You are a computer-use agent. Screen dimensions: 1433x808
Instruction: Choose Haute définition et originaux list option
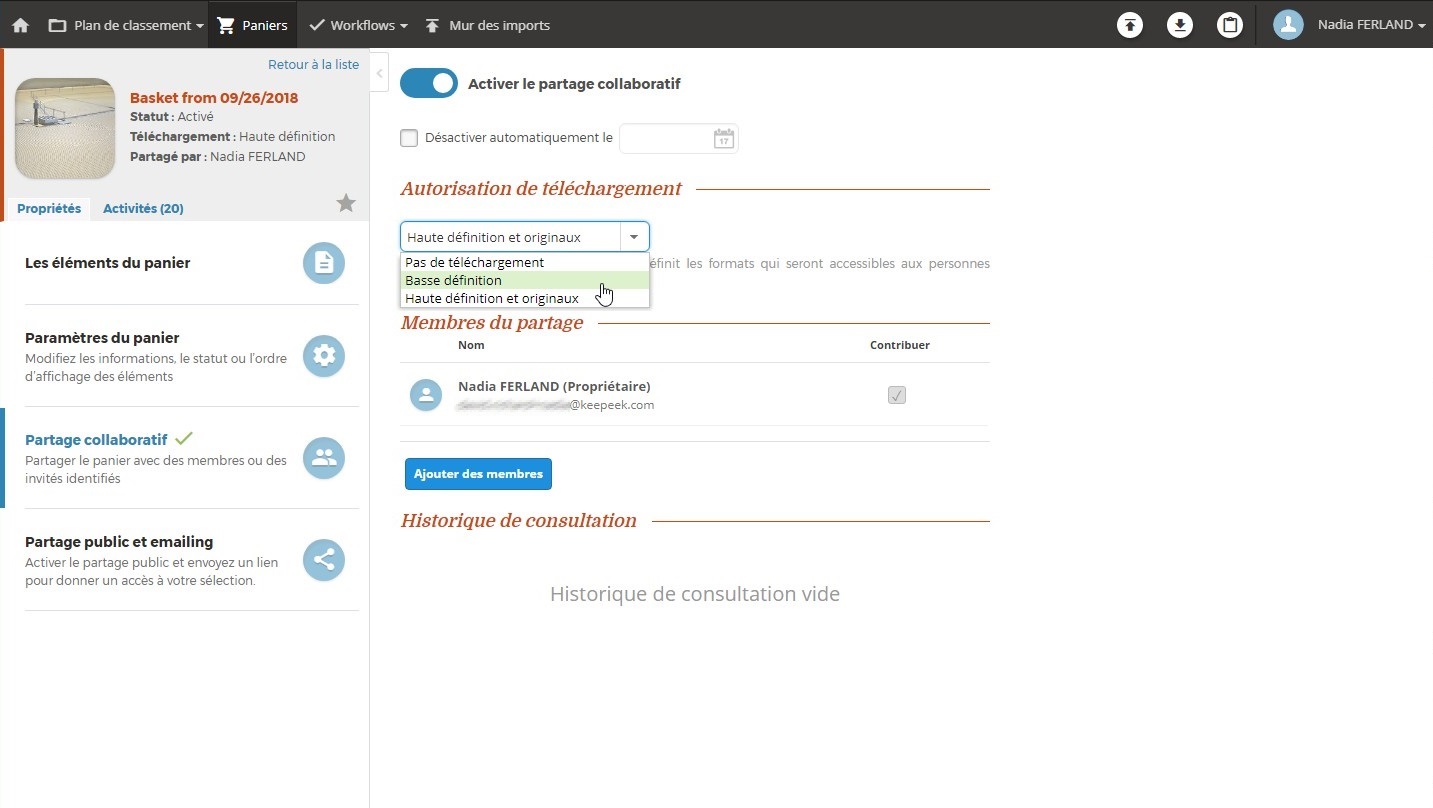click(x=525, y=298)
